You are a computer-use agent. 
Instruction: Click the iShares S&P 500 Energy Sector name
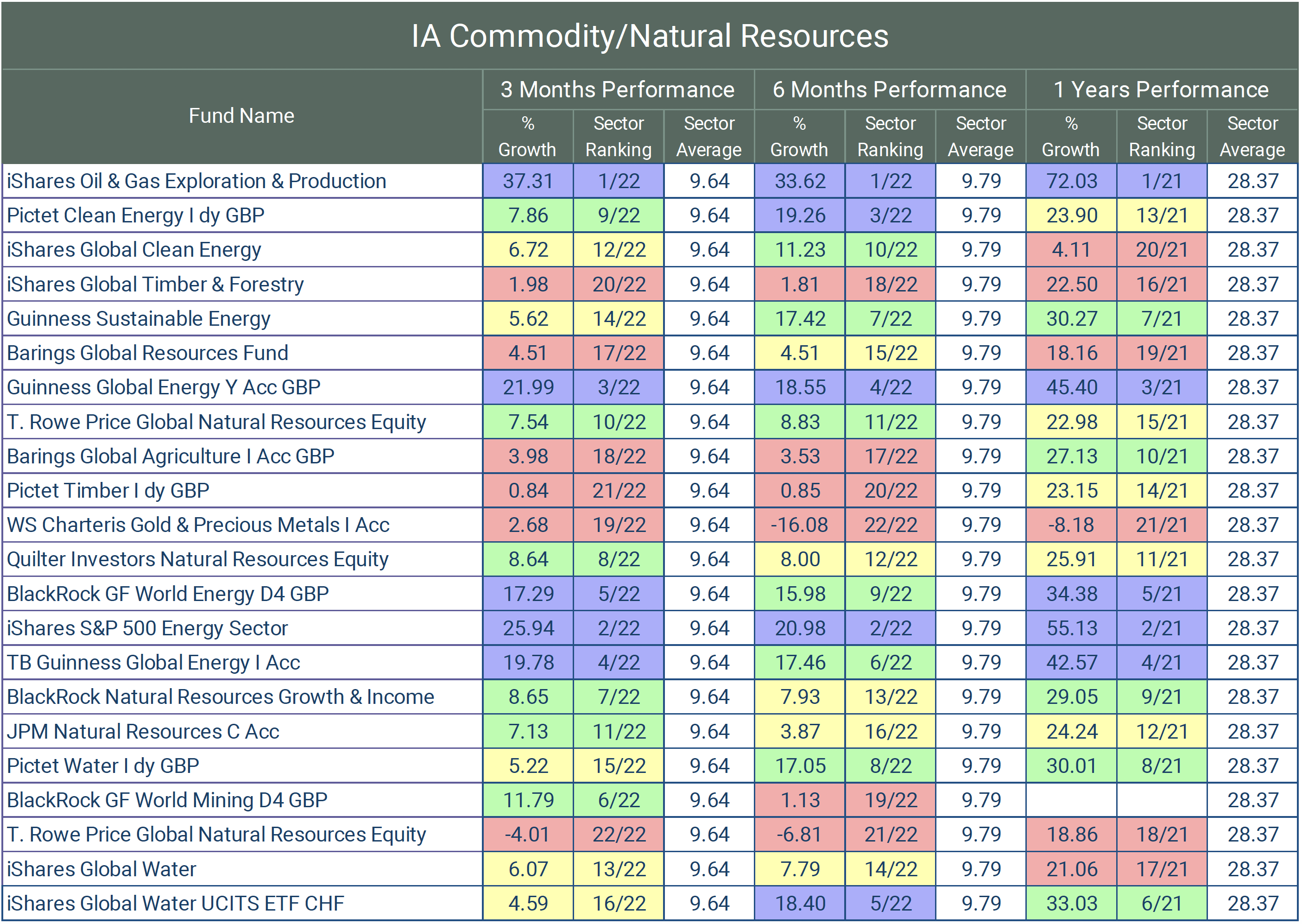pyautogui.click(x=147, y=628)
